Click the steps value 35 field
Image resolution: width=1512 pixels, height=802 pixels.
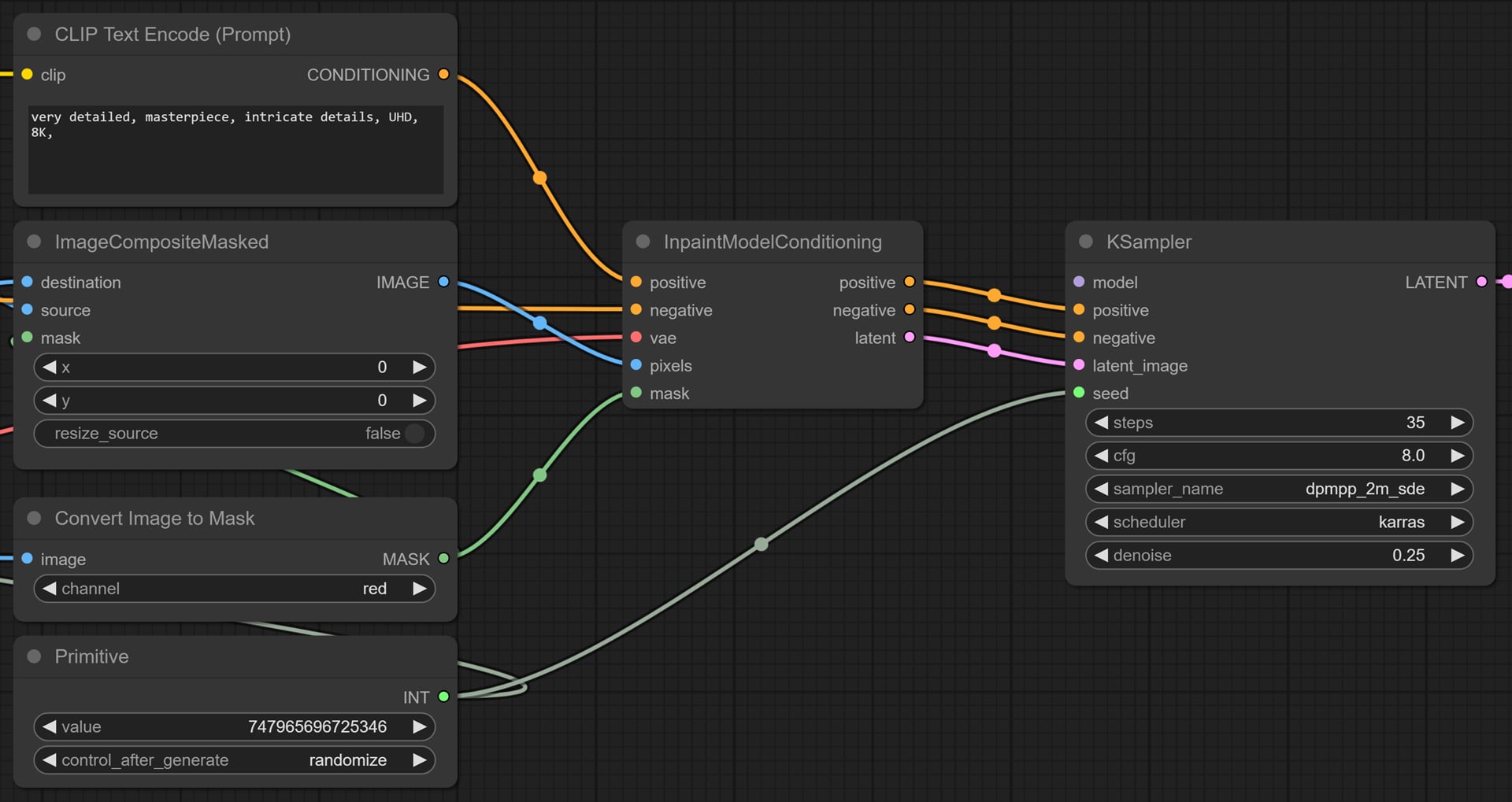1280,423
